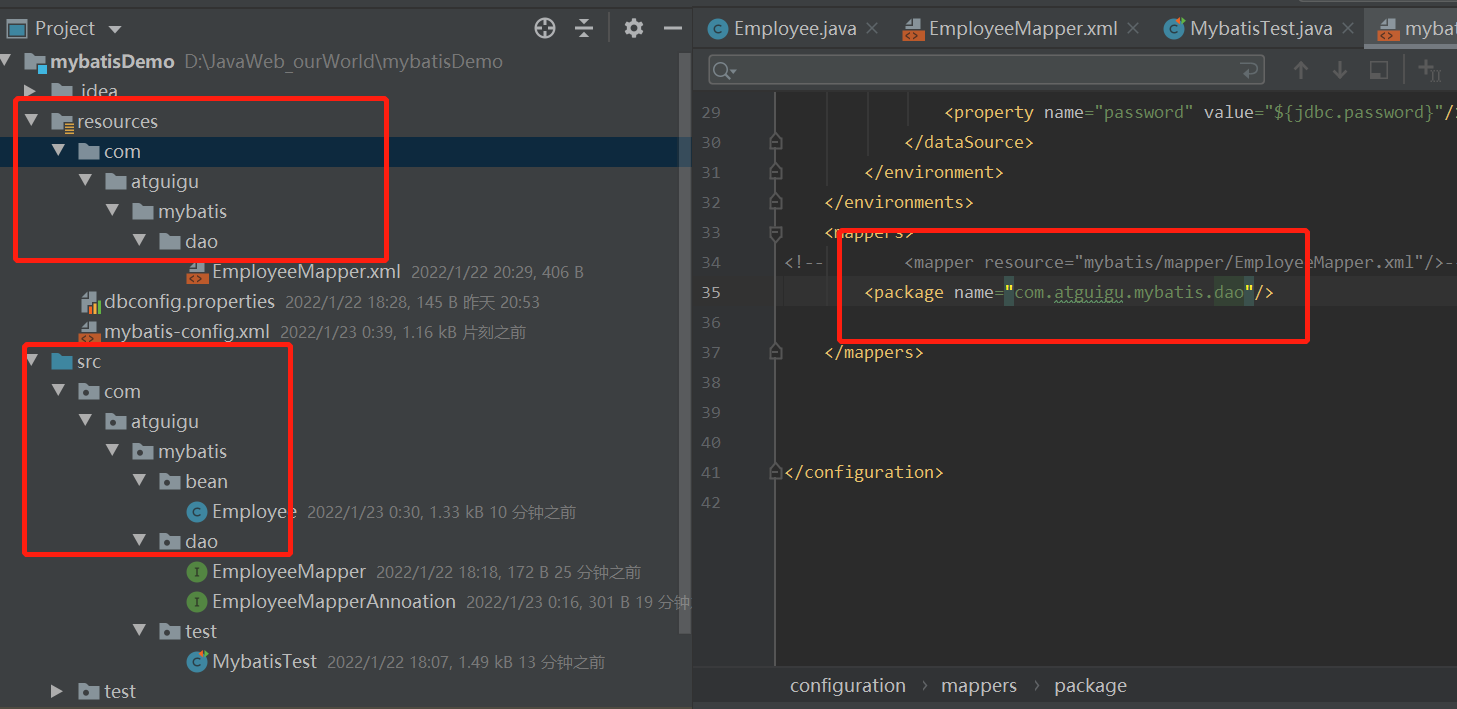Select dao package label under src

point(201,542)
